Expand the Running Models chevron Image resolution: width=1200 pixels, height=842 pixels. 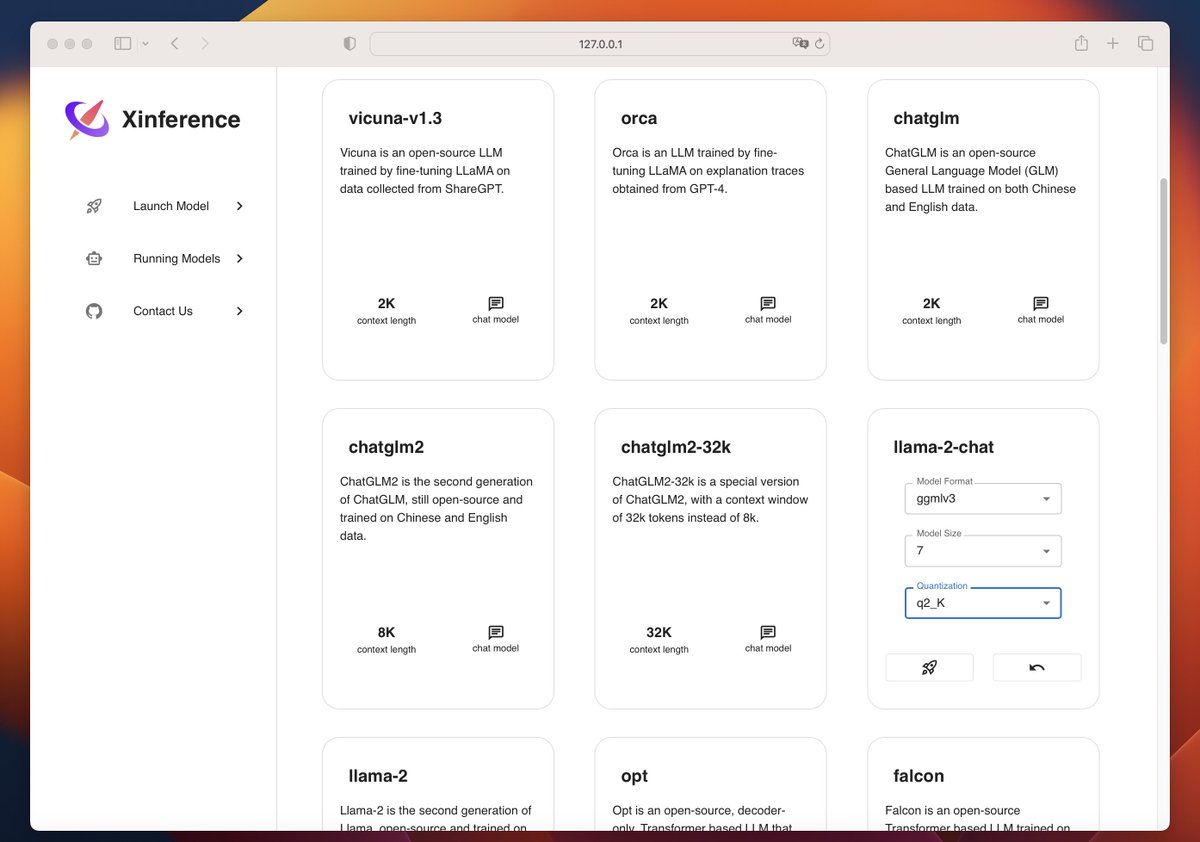click(x=239, y=258)
